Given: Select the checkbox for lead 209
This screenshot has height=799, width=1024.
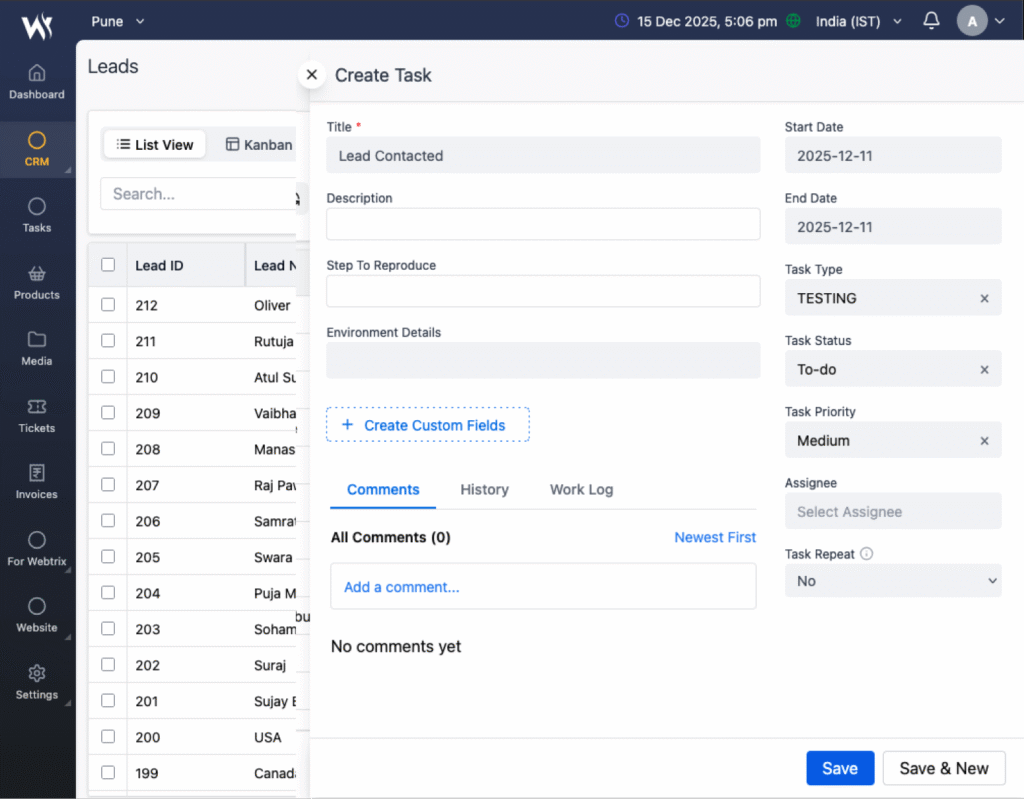Looking at the screenshot, I should coord(108,413).
